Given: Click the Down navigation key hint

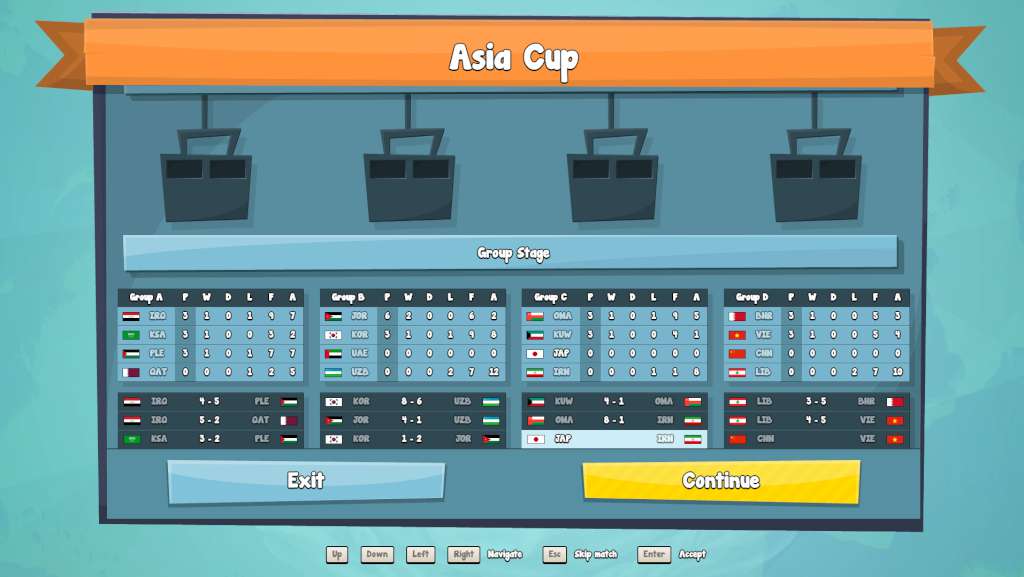Looking at the screenshot, I should (x=376, y=554).
